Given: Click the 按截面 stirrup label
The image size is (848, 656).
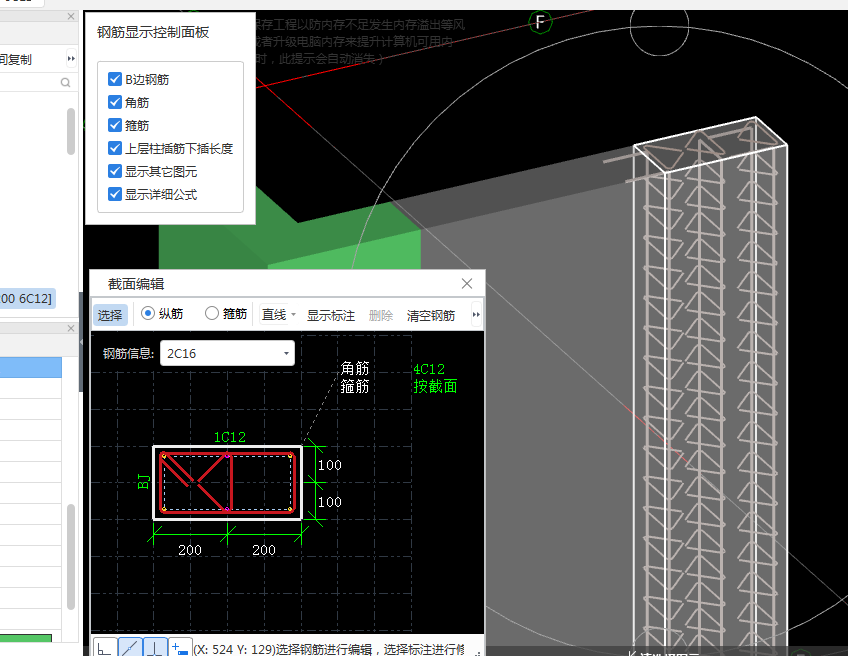Looking at the screenshot, I should tap(435, 386).
